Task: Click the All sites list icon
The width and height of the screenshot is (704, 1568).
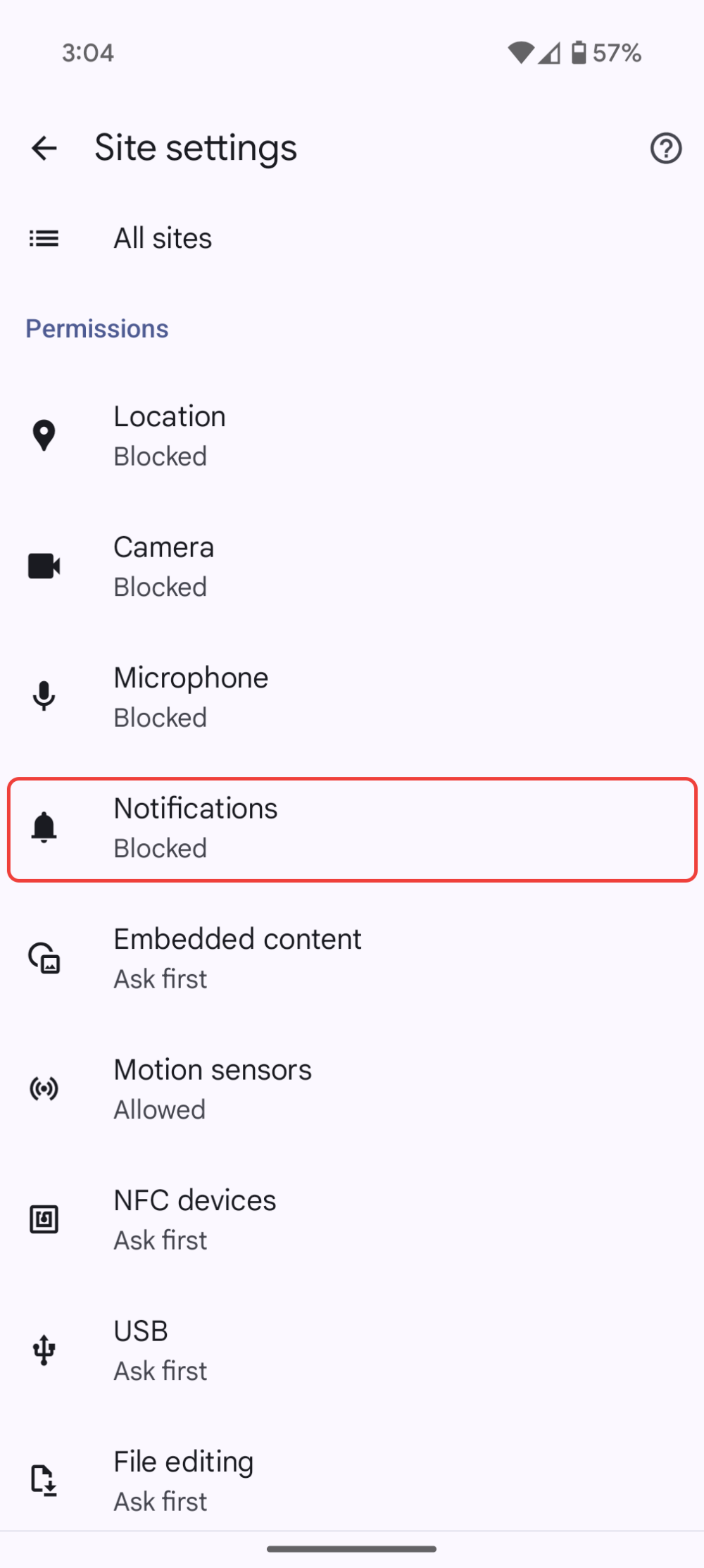Action: 43,238
